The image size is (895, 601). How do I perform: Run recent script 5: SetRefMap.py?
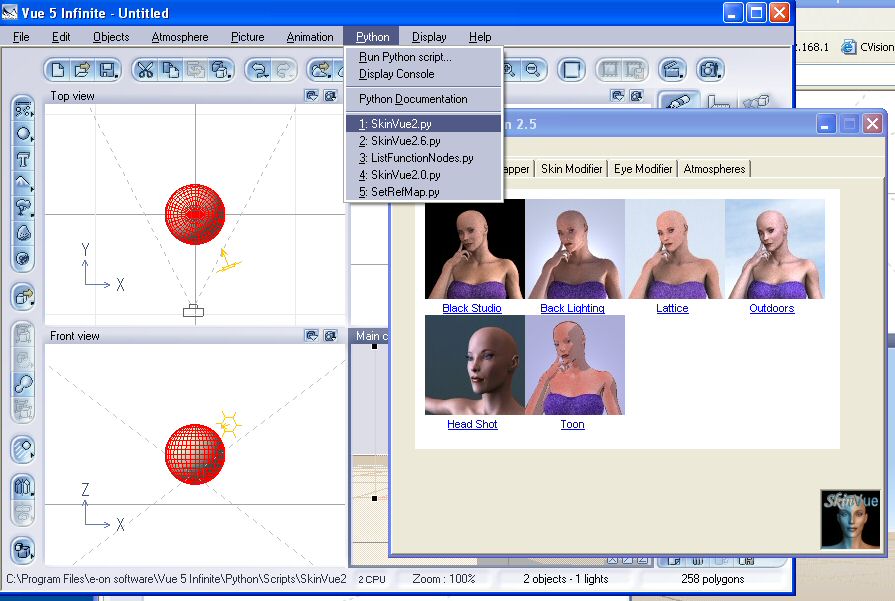pos(424,192)
